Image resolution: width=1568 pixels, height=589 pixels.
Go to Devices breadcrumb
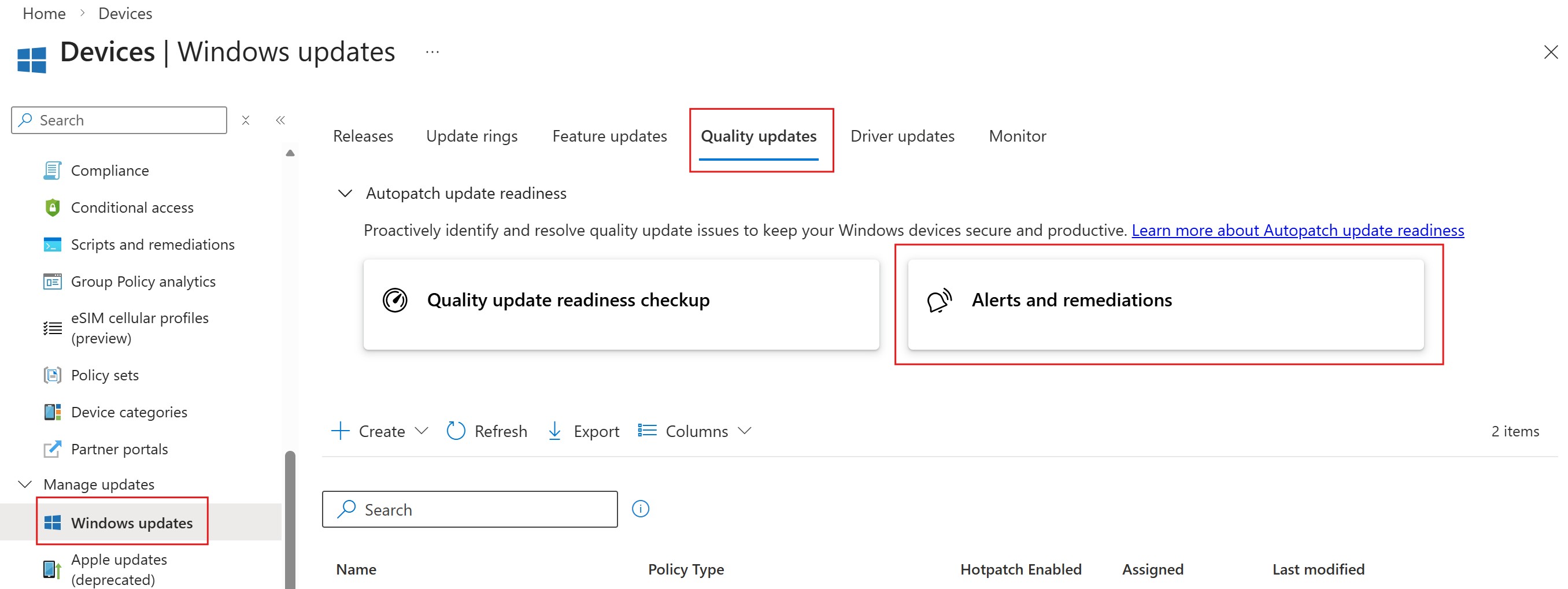(125, 13)
